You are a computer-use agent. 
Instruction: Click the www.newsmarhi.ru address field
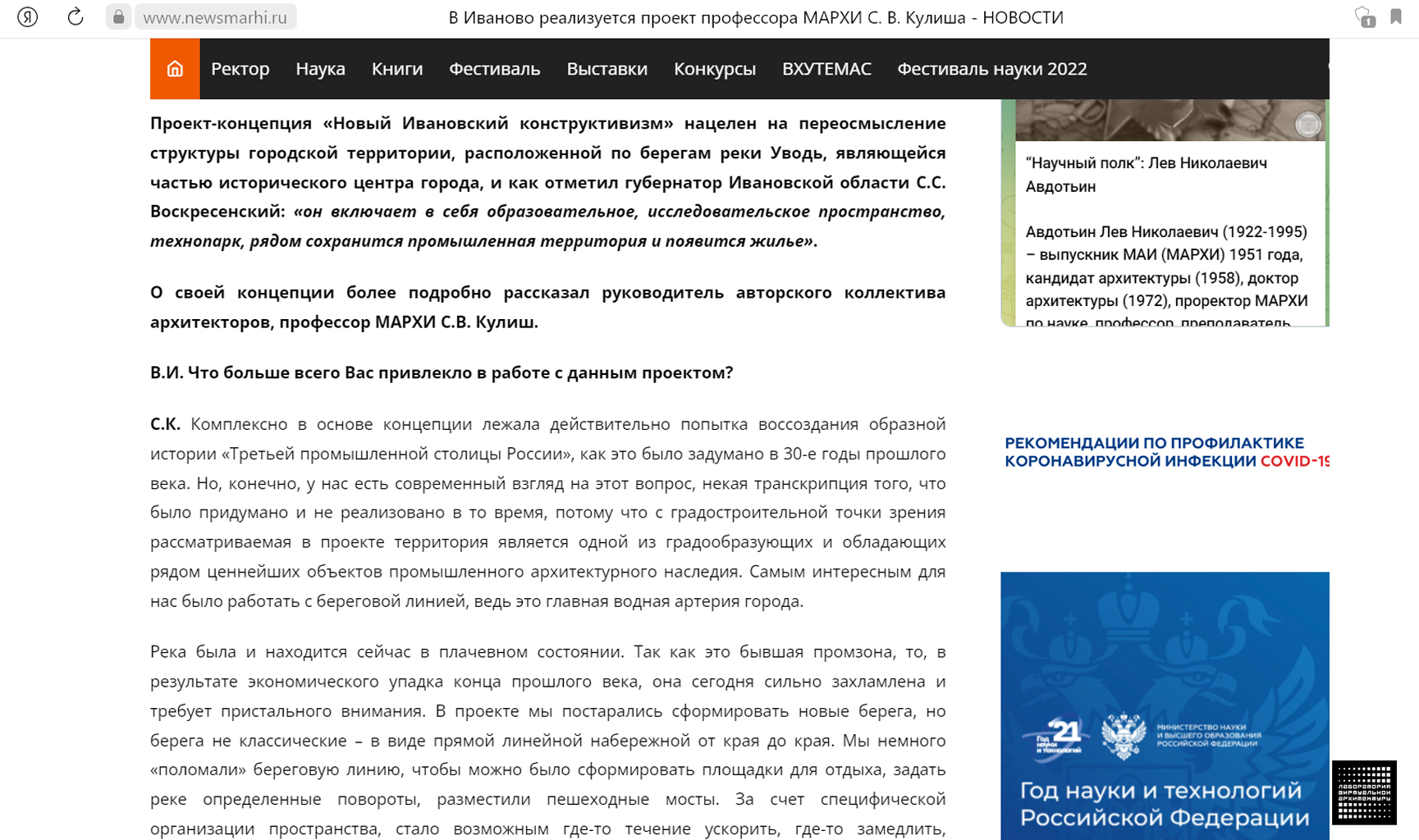(216, 17)
